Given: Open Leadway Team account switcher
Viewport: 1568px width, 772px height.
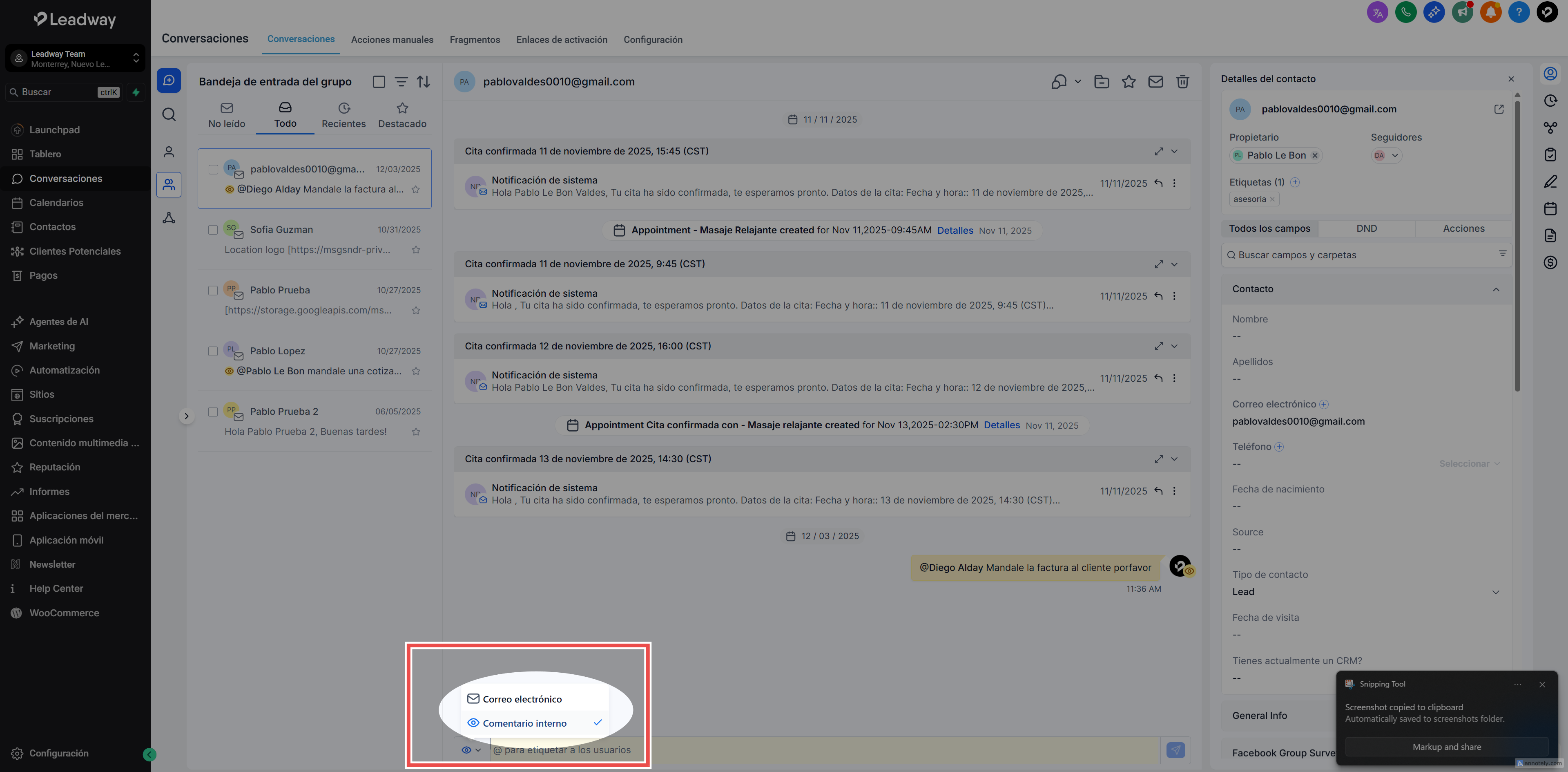Looking at the screenshot, I should pos(76,58).
